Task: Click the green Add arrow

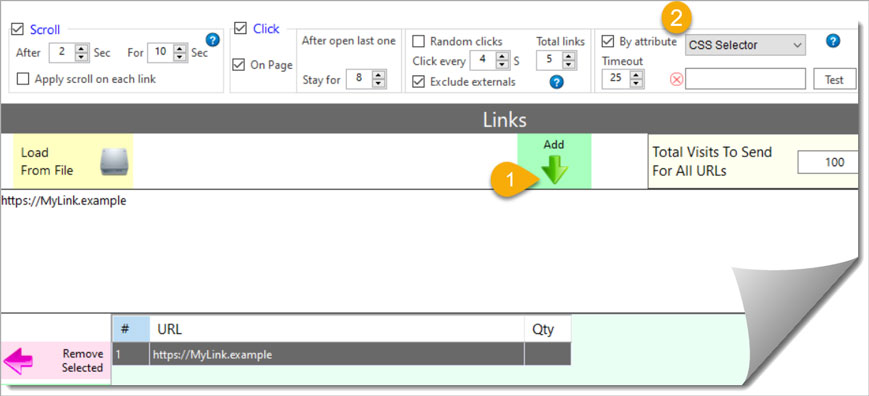Action: click(x=554, y=169)
